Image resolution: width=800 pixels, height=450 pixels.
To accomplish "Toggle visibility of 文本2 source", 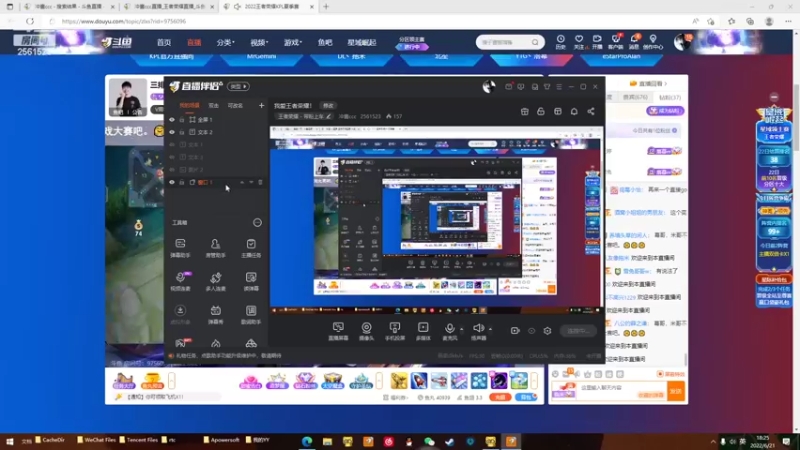I will [172, 132].
